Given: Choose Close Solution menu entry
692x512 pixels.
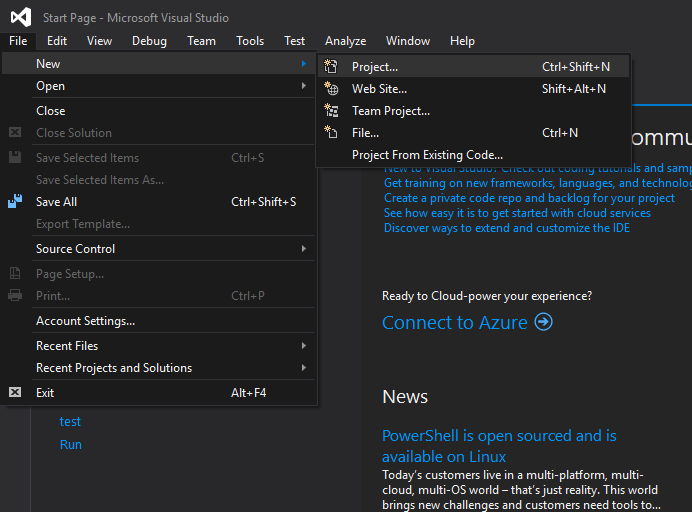Looking at the screenshot, I should click(x=159, y=133).
